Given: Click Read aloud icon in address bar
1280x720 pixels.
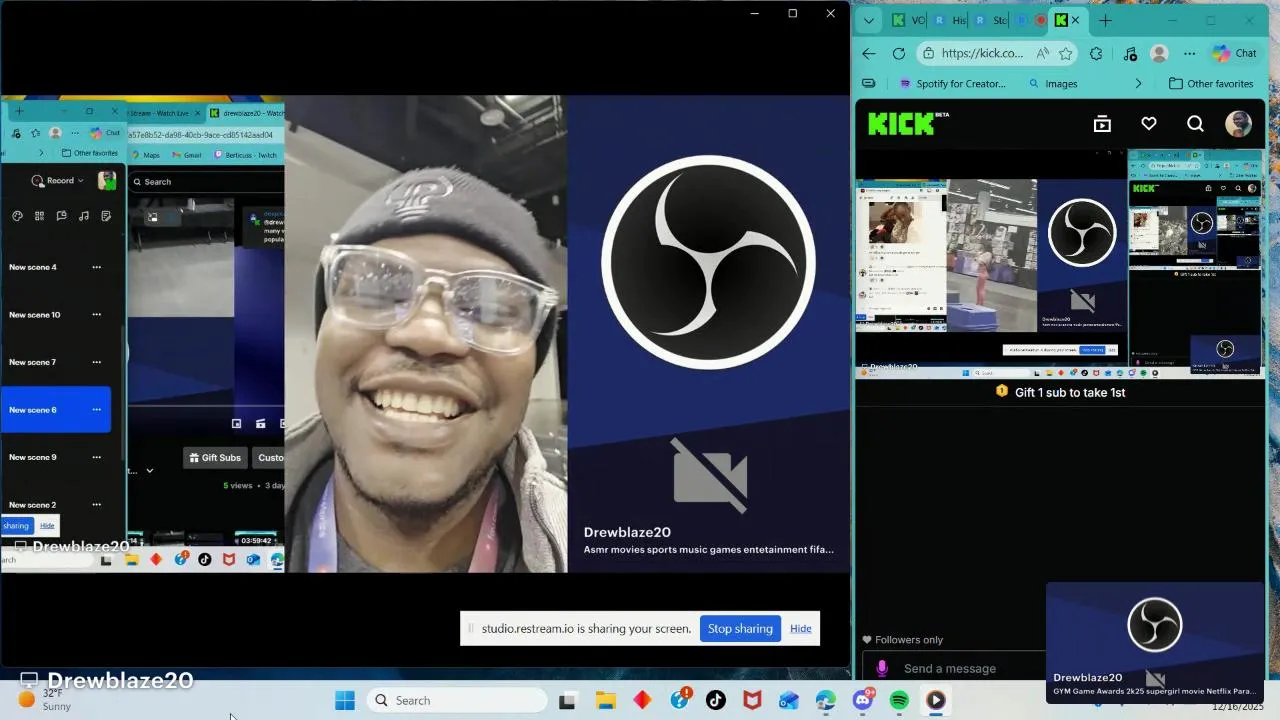Looking at the screenshot, I should [1043, 54].
